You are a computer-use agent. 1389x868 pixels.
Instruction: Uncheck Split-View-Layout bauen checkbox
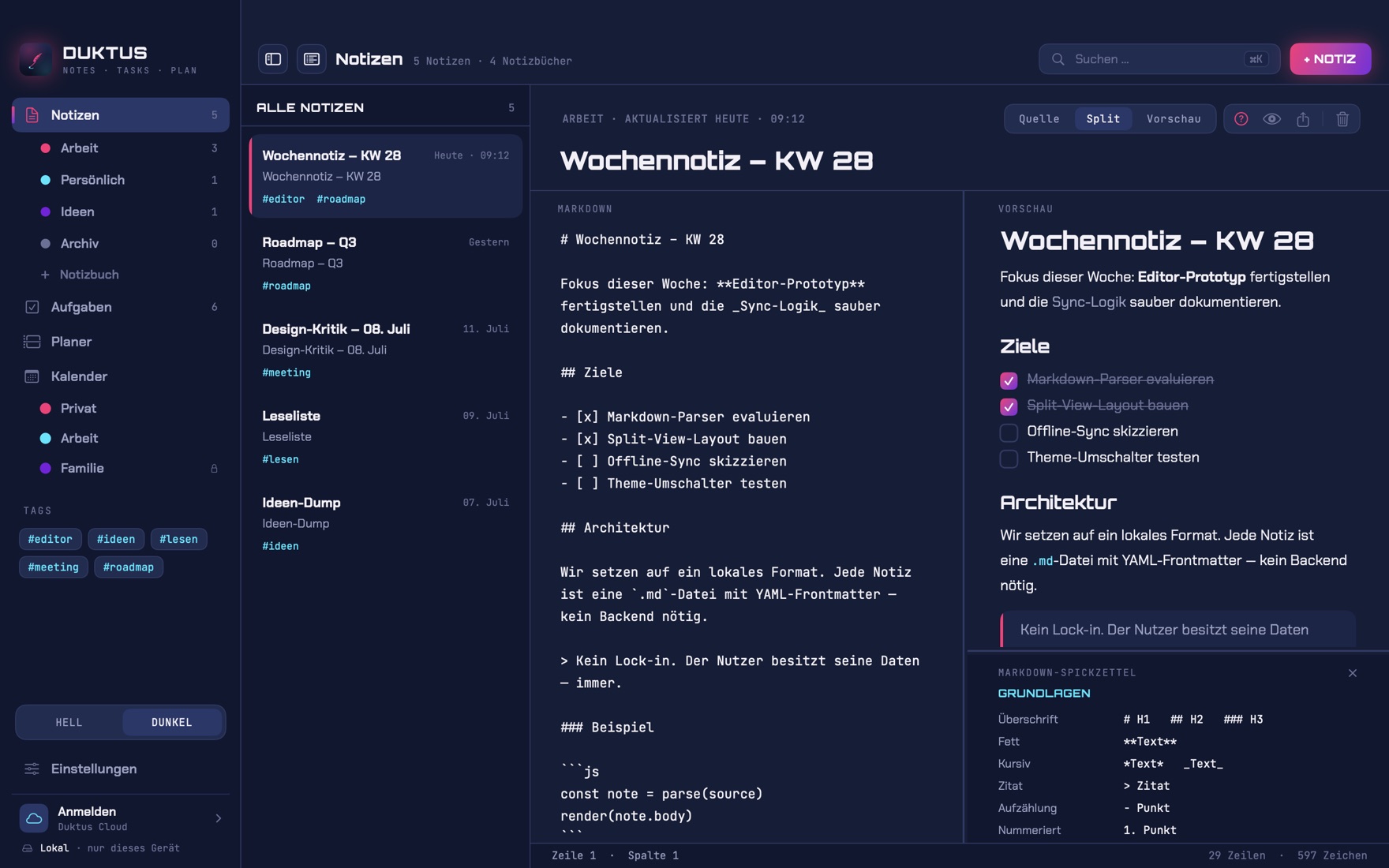pyautogui.click(x=1009, y=406)
